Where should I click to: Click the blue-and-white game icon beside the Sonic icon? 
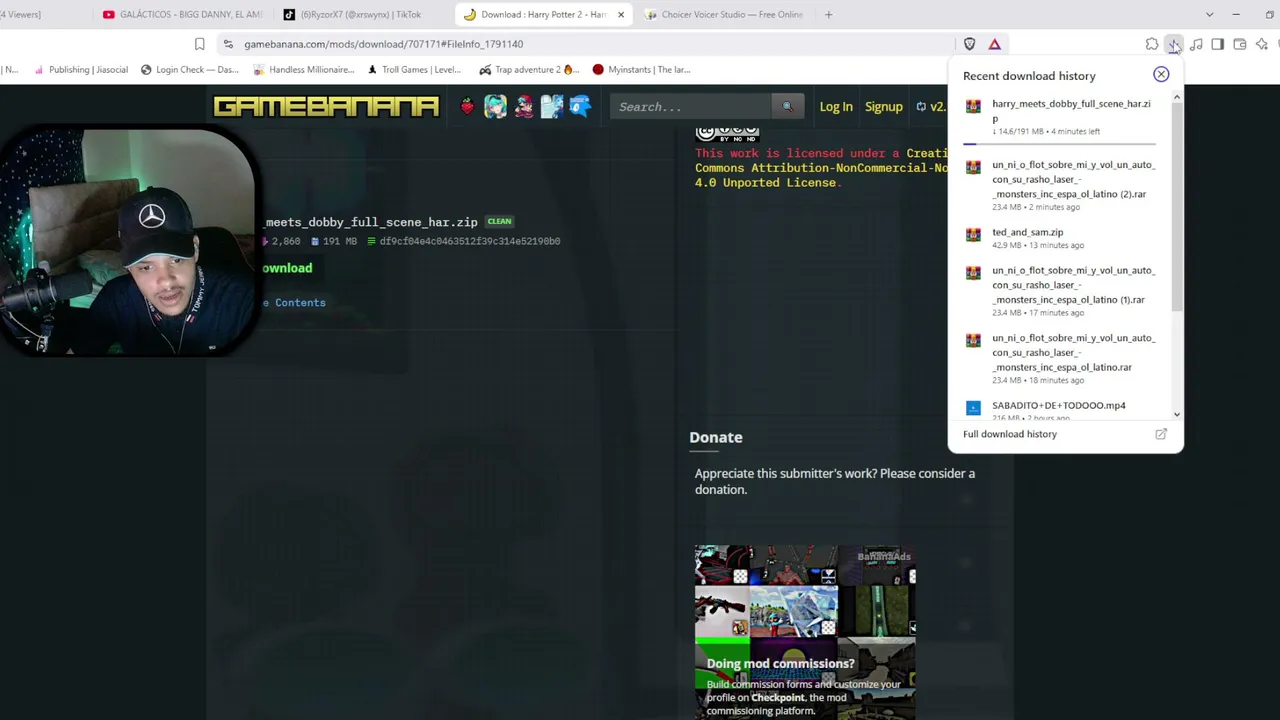pyautogui.click(x=552, y=106)
